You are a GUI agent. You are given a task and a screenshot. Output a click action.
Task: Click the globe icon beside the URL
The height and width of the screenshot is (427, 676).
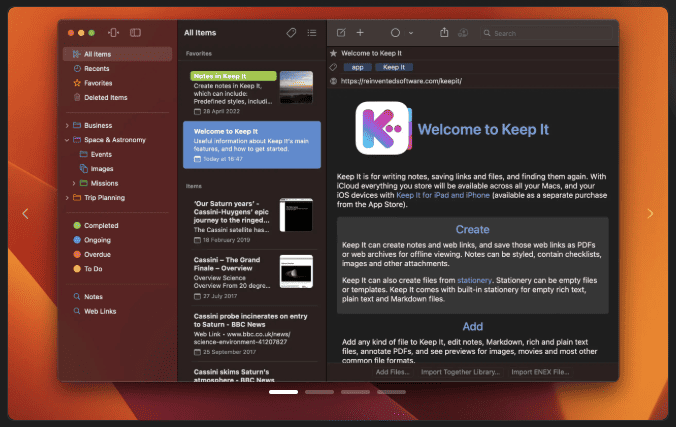333,81
